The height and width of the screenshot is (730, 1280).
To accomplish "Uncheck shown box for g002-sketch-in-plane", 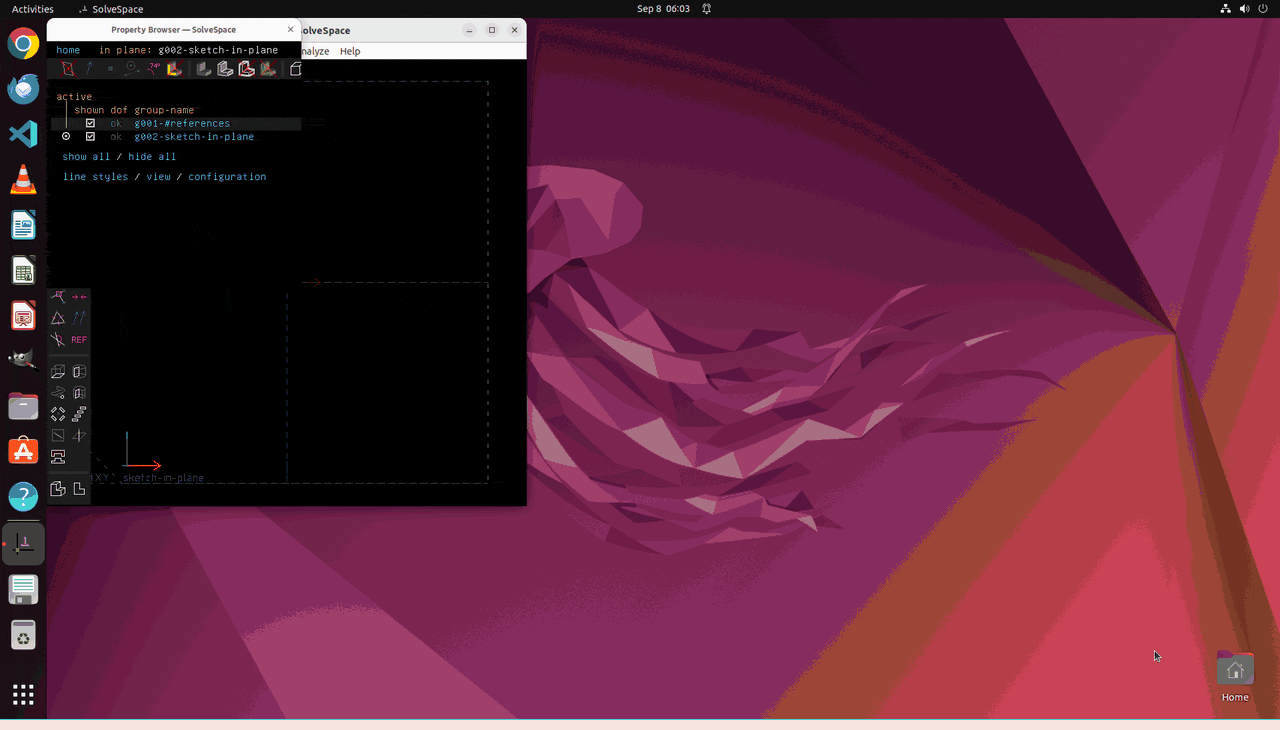I will click(90, 137).
